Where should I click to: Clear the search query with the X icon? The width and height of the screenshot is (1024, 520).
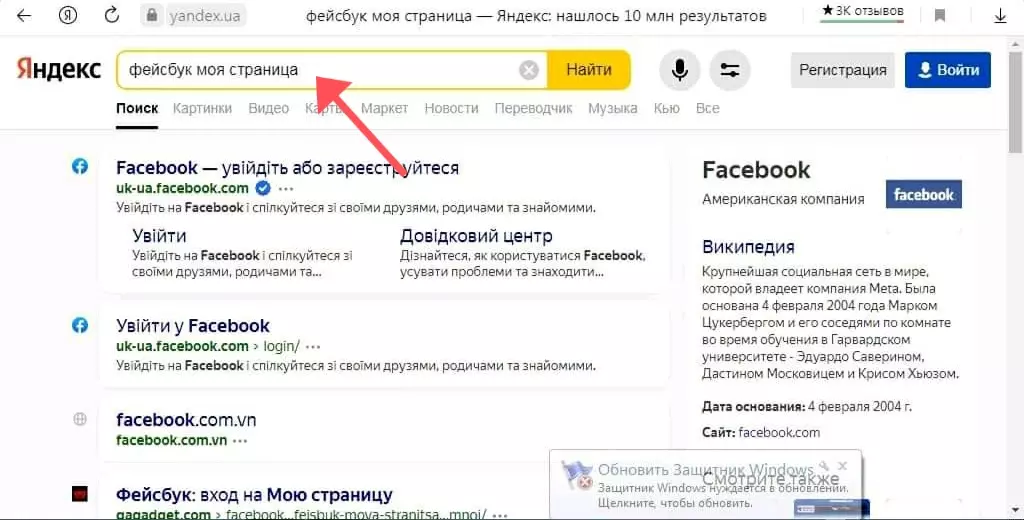(529, 70)
